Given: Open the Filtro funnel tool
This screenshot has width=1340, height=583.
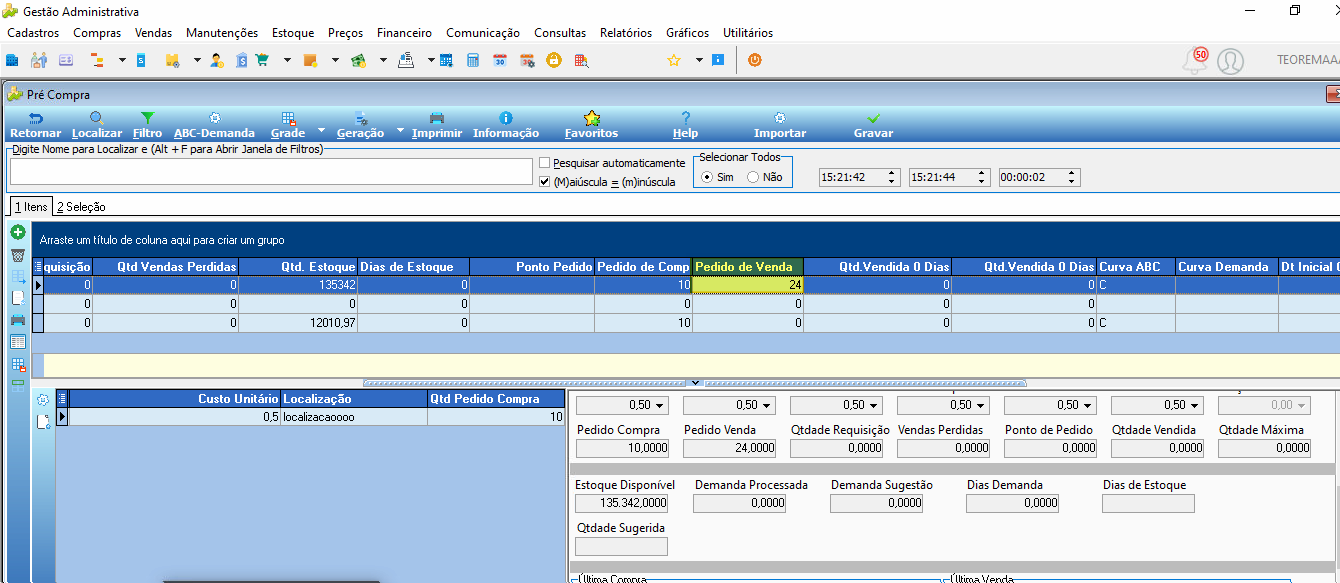Looking at the screenshot, I should (x=147, y=125).
